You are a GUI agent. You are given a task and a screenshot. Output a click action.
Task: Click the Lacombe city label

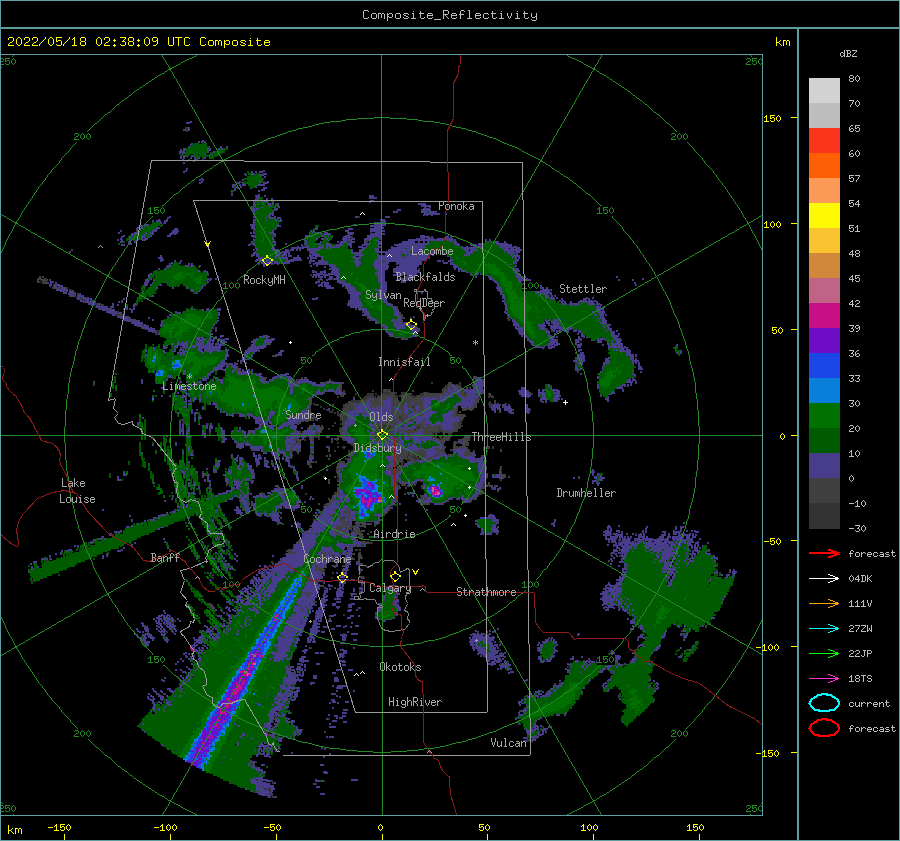(432, 251)
